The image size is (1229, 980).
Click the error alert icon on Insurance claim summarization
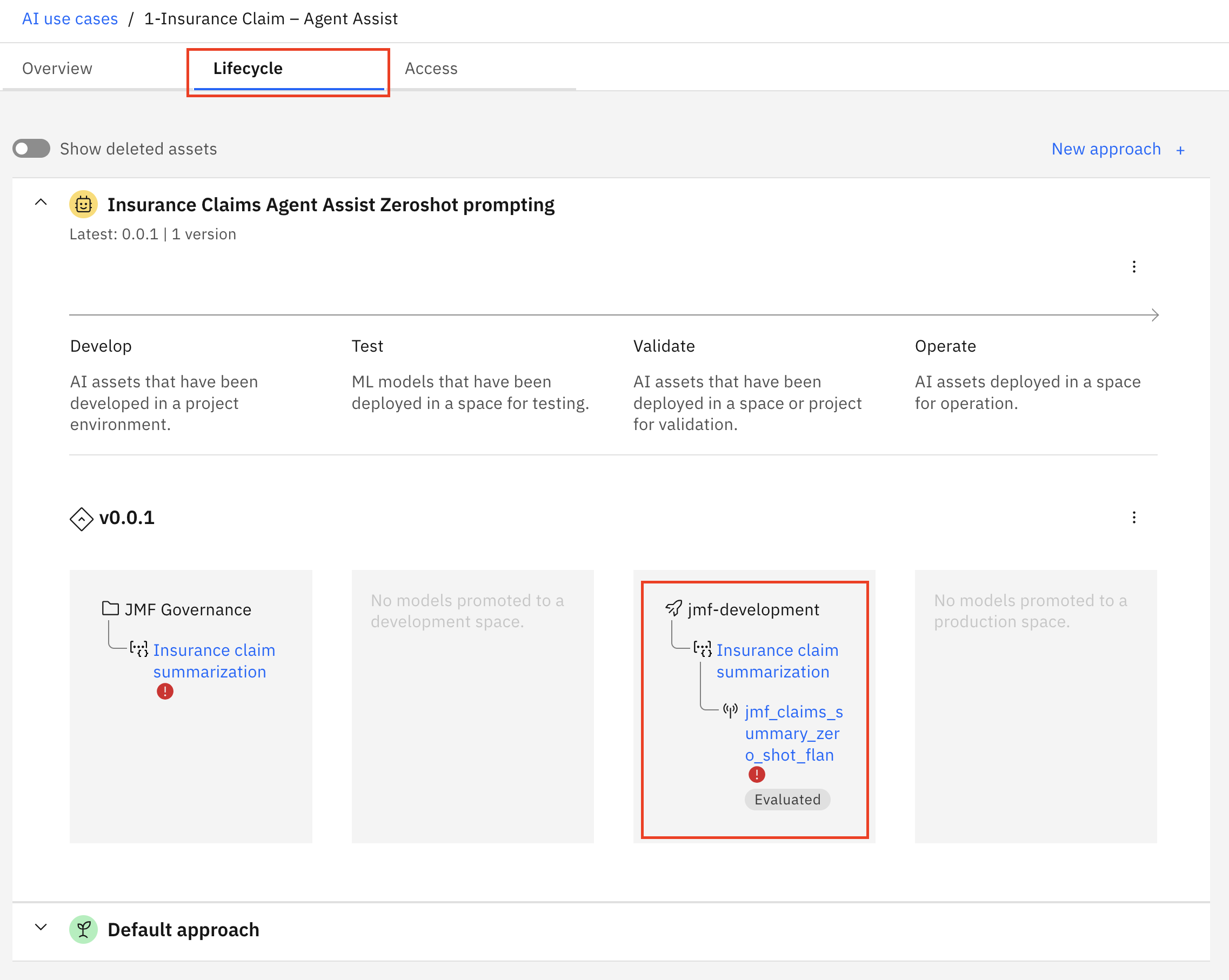tap(163, 693)
